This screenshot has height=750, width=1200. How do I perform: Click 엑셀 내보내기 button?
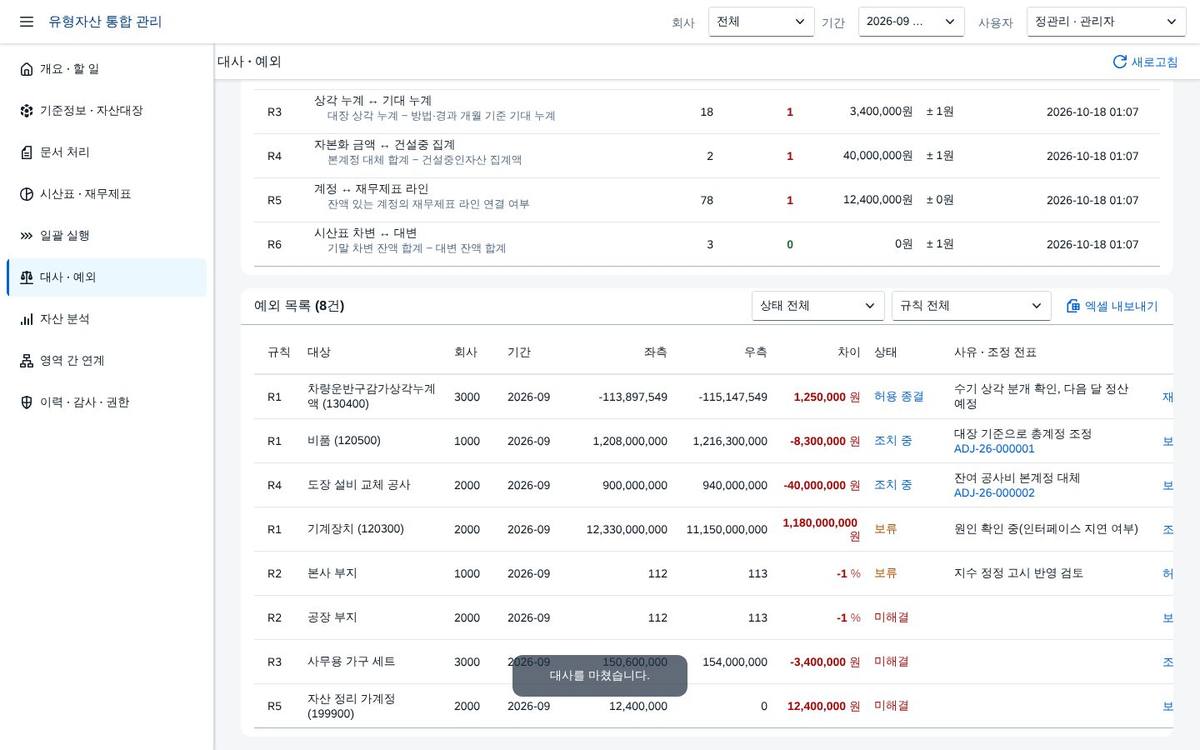[1112, 306]
